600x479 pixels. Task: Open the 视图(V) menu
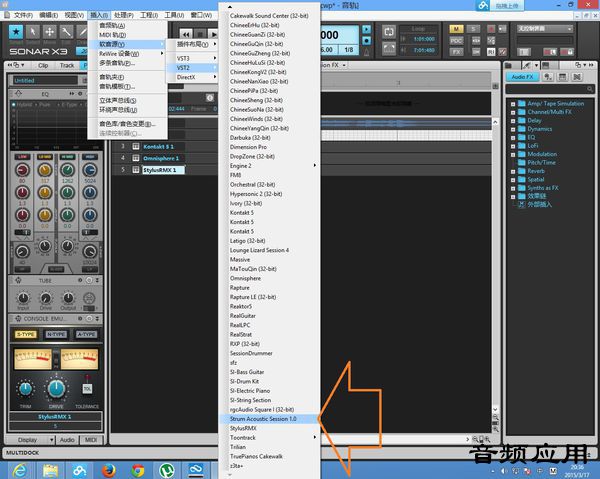(x=74, y=15)
